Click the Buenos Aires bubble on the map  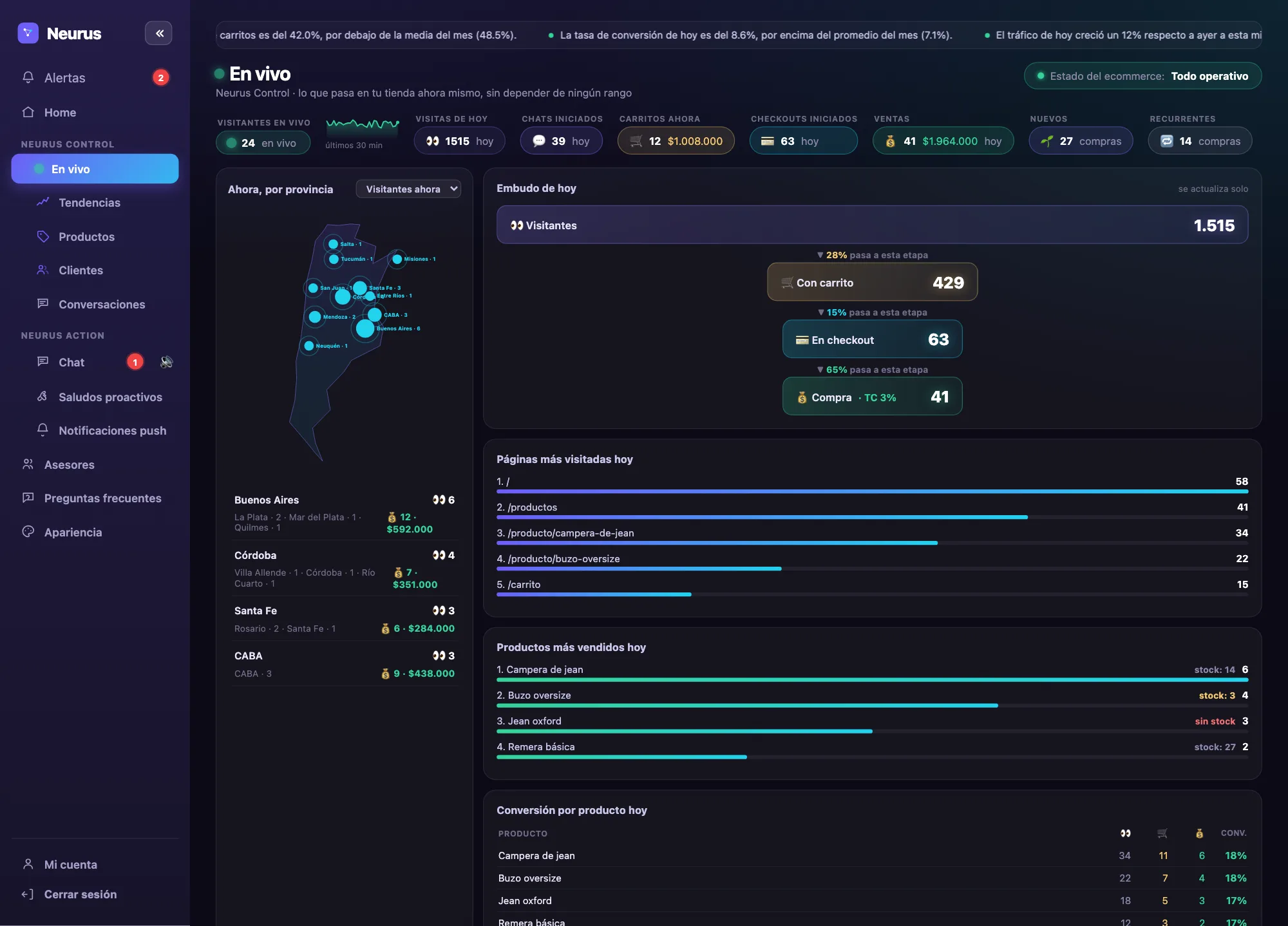tap(365, 328)
